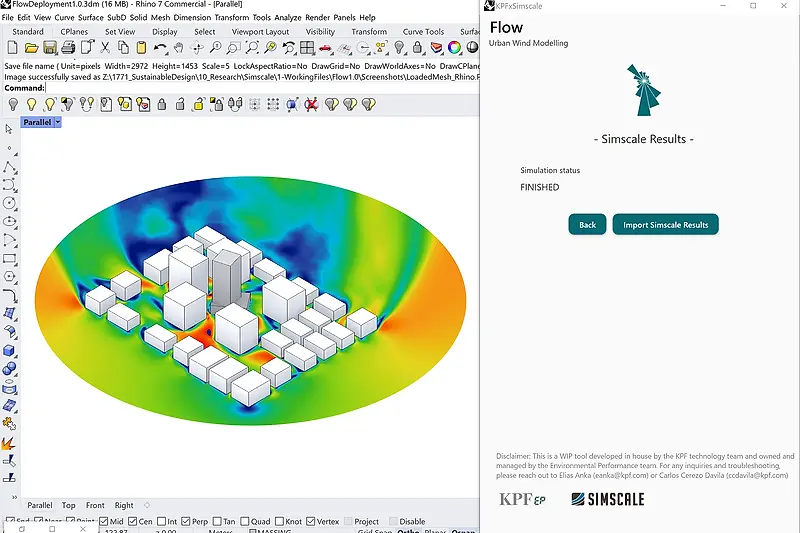Open the Parallel viewport title dropdown arrow
Screen dimensions: 800x533
pos(58,122)
